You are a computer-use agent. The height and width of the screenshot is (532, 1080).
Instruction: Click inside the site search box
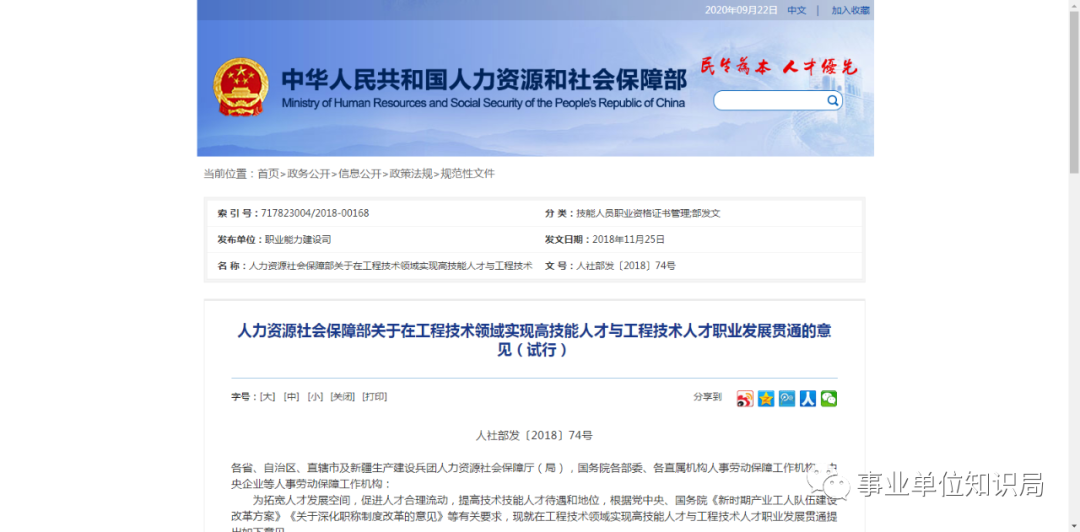click(x=769, y=101)
